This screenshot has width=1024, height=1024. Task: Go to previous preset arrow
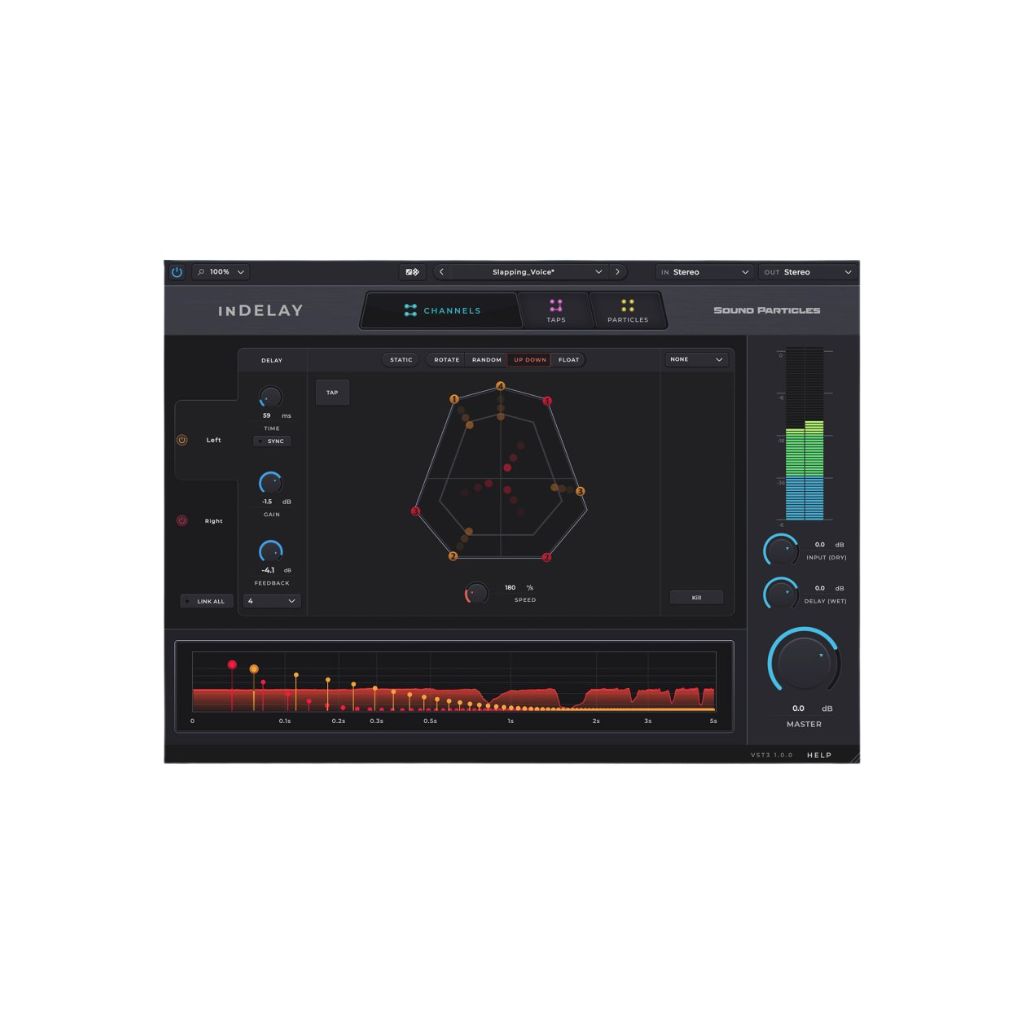pyautogui.click(x=441, y=272)
